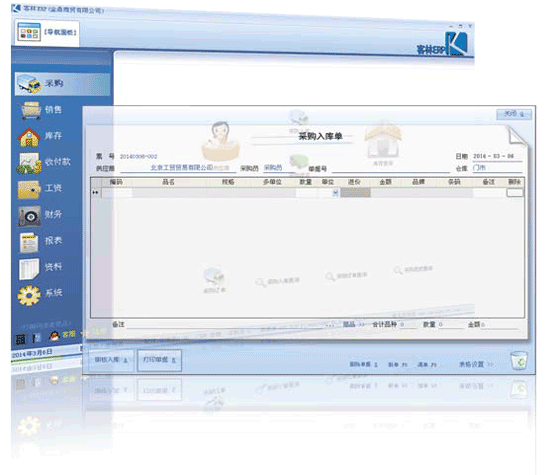Click the 数量 column header
The width and height of the screenshot is (558, 475).
point(306,182)
